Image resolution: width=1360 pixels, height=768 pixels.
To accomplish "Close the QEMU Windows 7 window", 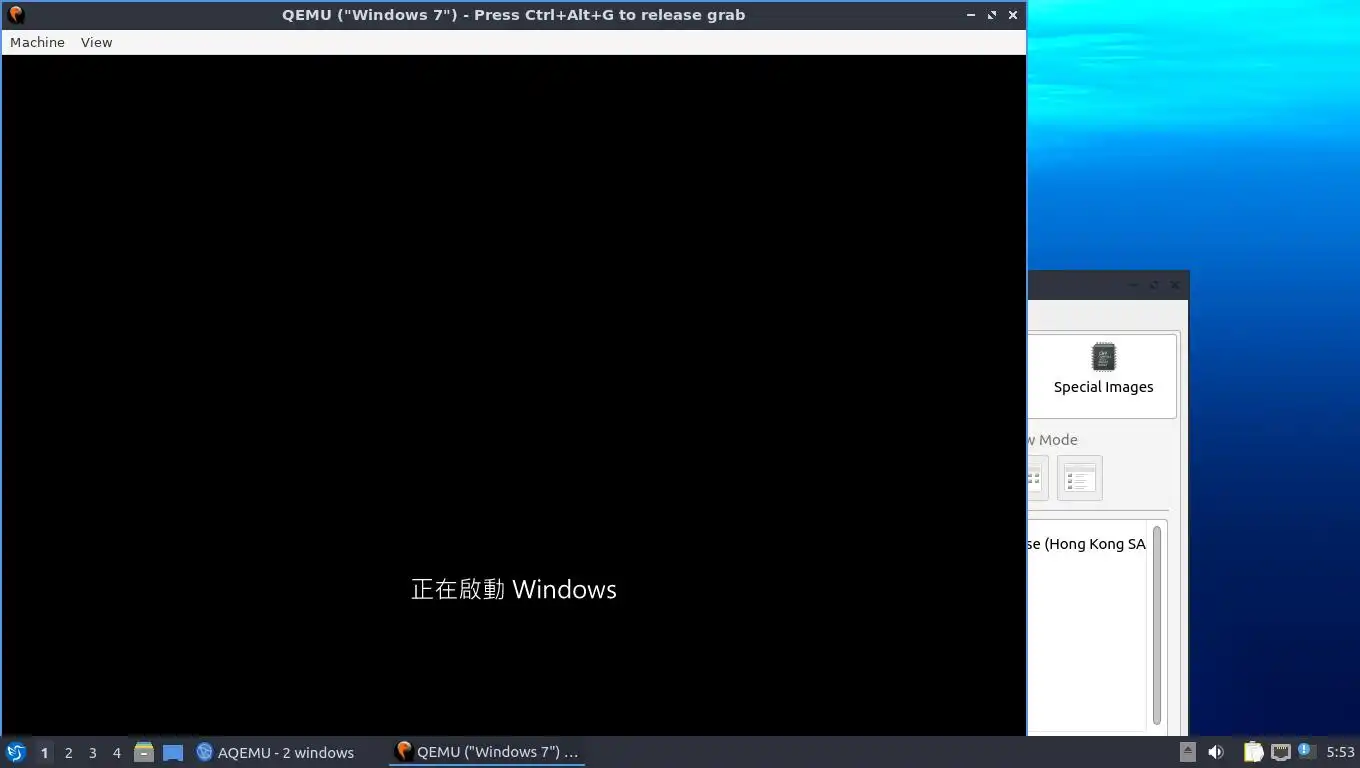I will [x=1013, y=15].
